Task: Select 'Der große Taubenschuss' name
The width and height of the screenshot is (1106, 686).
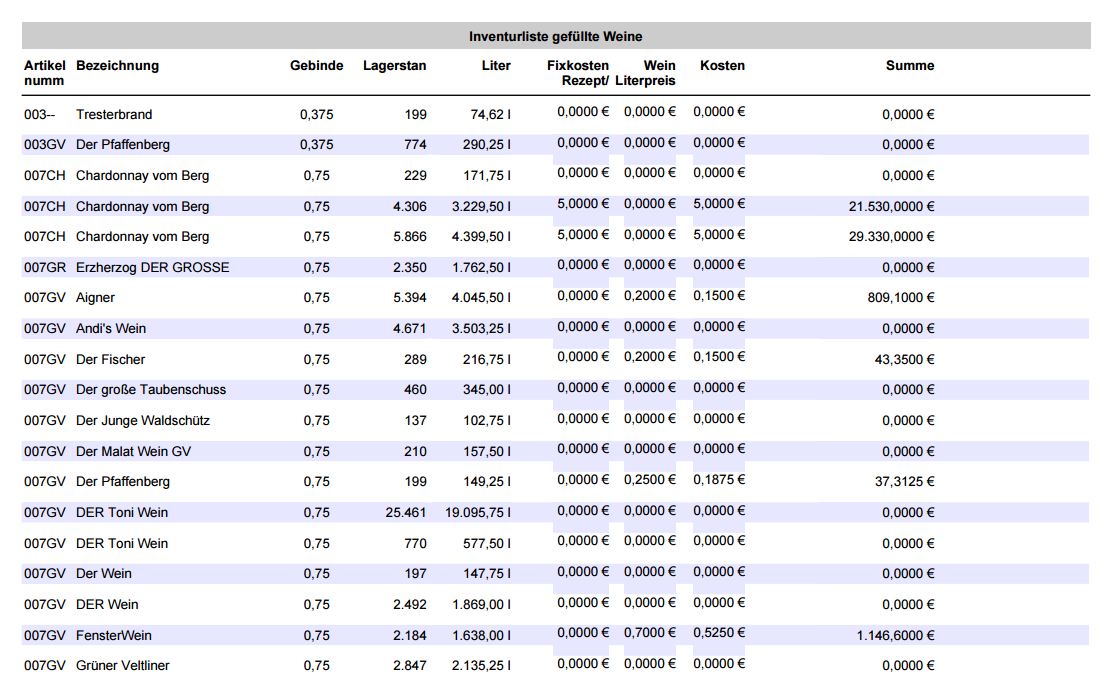Action: [151, 390]
